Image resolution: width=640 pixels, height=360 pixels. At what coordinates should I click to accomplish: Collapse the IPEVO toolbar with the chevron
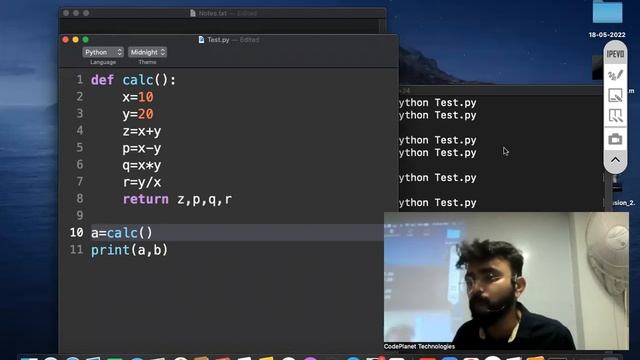click(x=615, y=160)
